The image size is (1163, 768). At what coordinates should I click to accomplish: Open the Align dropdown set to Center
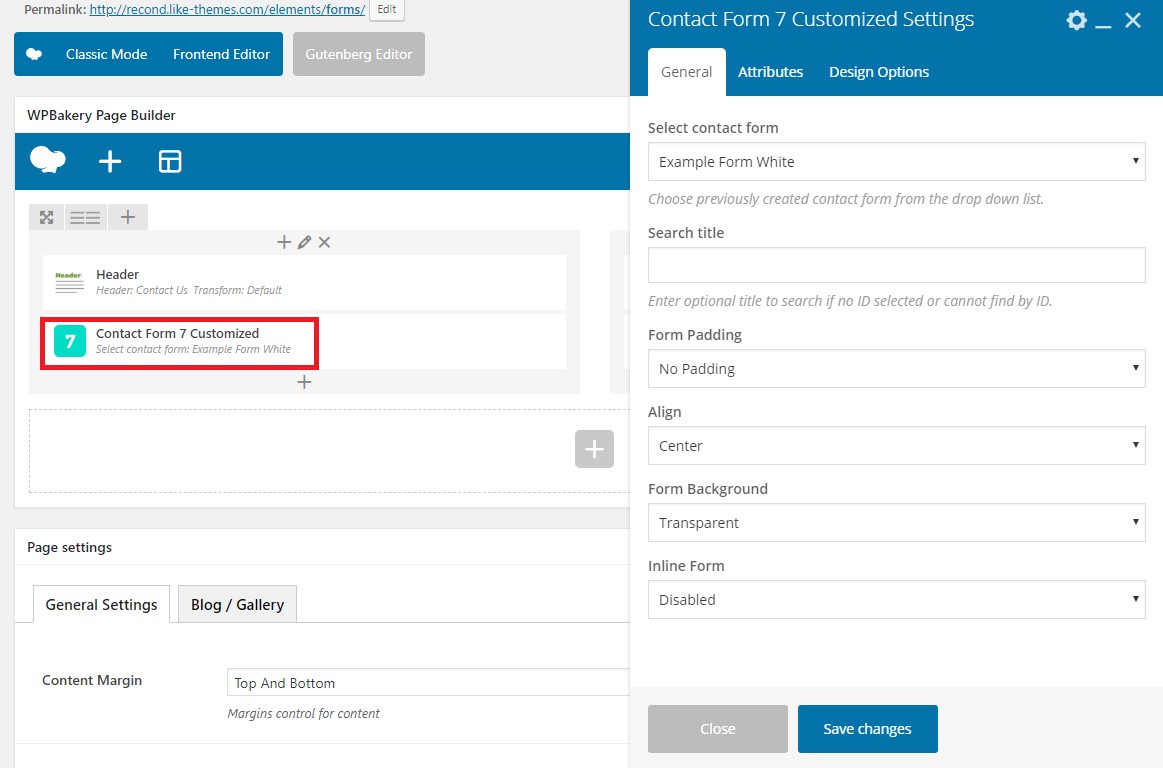point(897,446)
